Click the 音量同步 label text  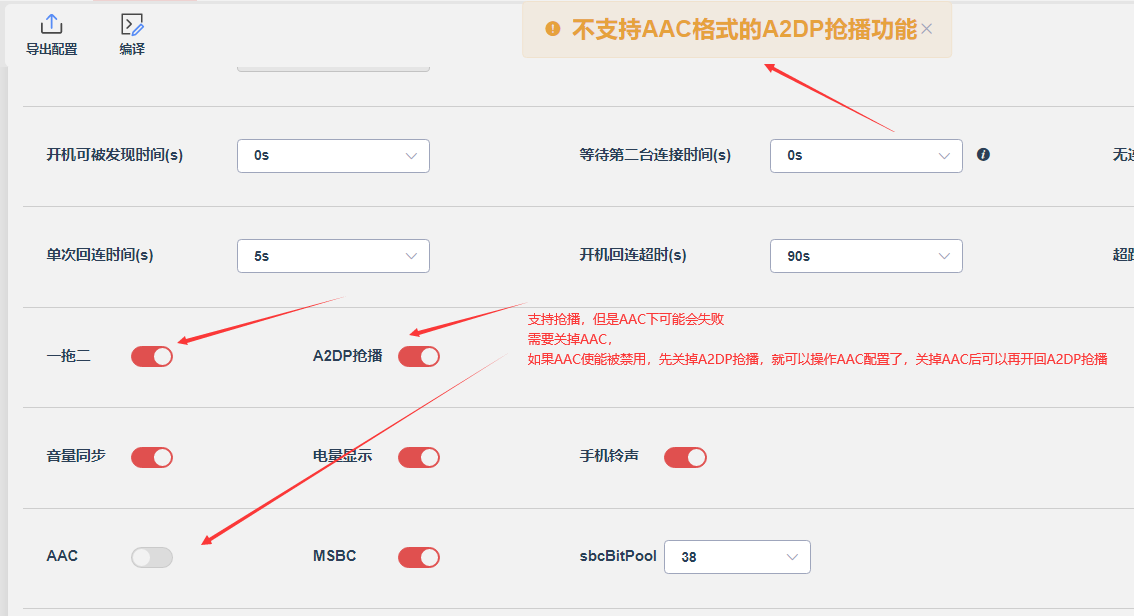[76, 456]
